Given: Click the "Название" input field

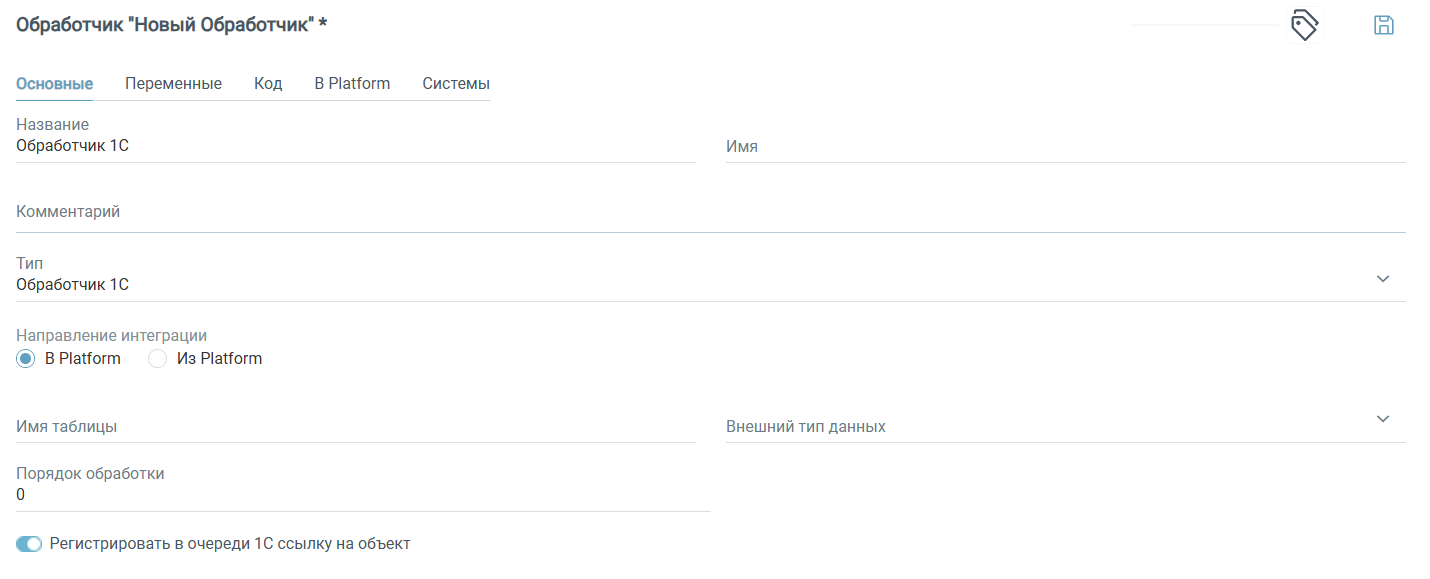Looking at the screenshot, I should (x=355, y=146).
